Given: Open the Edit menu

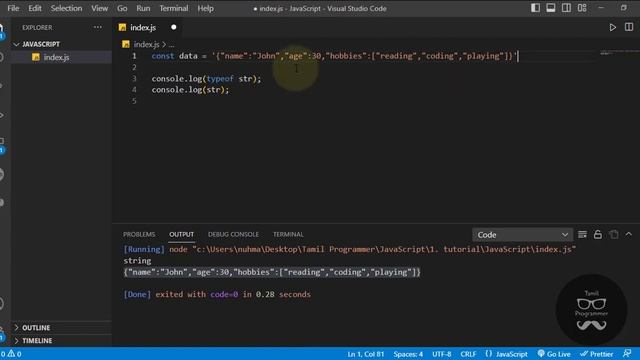Looking at the screenshot, I should [x=35, y=8].
